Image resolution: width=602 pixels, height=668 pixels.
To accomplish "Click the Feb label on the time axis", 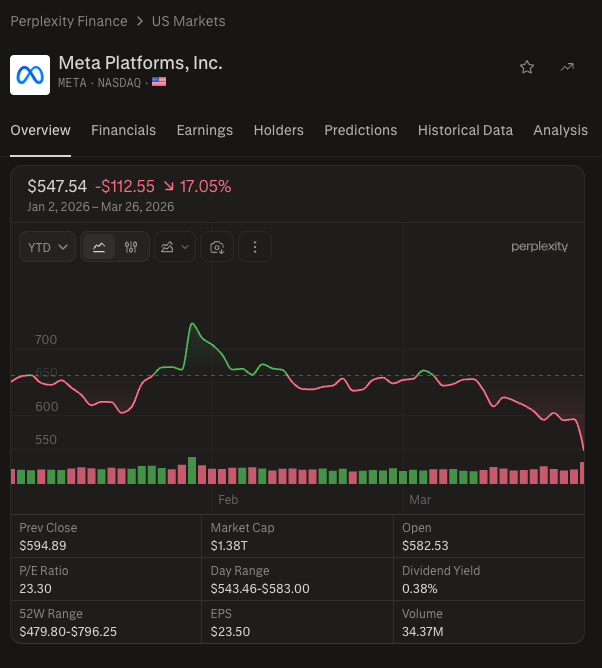I will pos(228,499).
